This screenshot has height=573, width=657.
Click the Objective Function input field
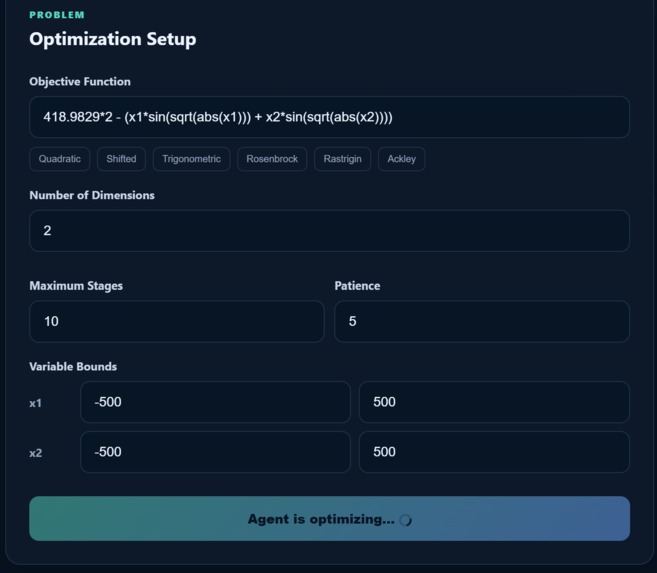329,117
